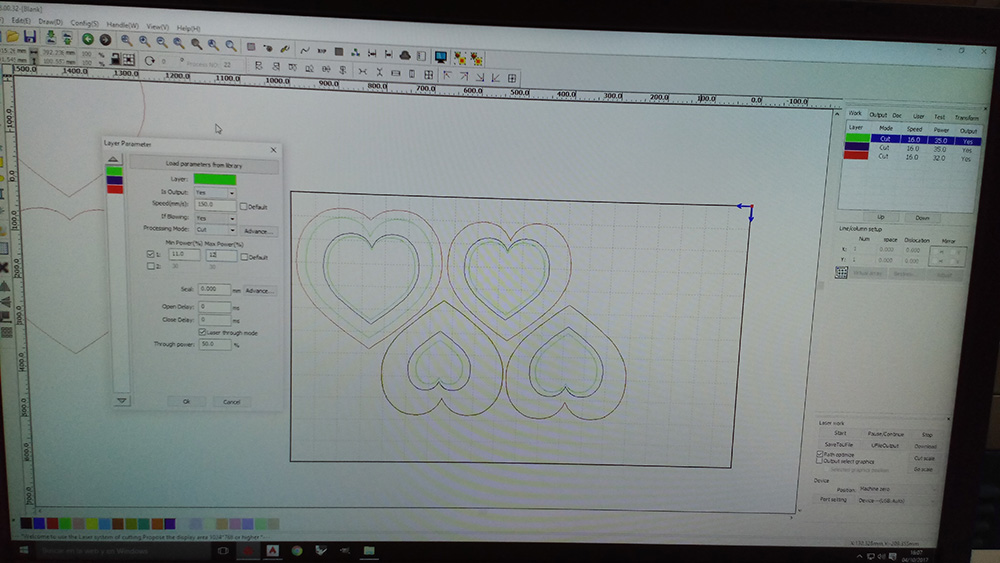Screen dimensions: 1000x563
Task: Open the Windows Start menu
Action: tap(24, 550)
